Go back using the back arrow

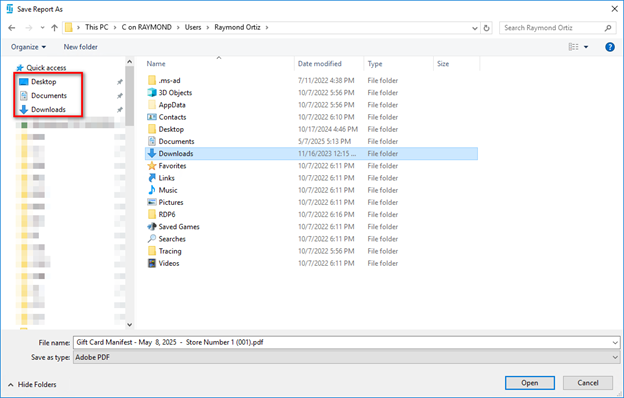coord(12,27)
